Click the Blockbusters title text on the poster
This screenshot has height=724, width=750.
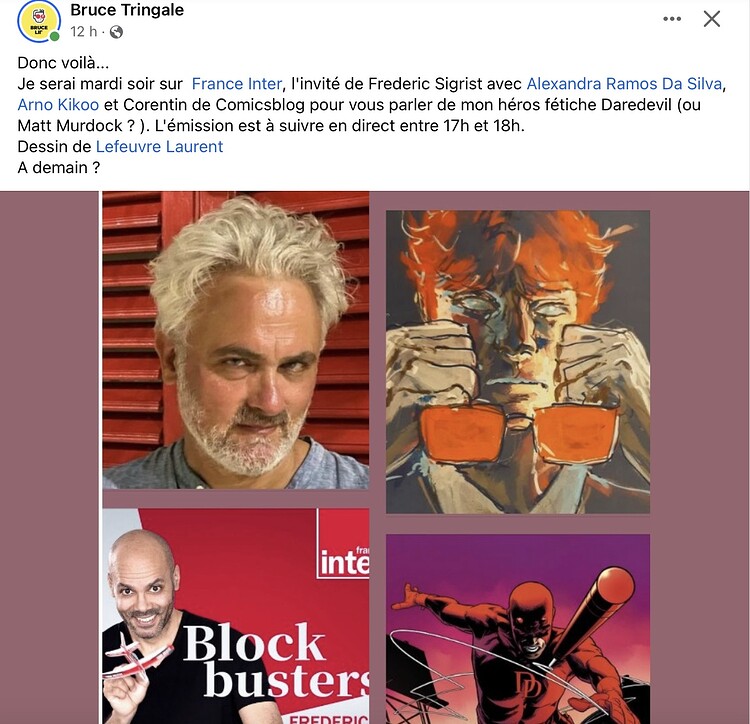tap(277, 661)
